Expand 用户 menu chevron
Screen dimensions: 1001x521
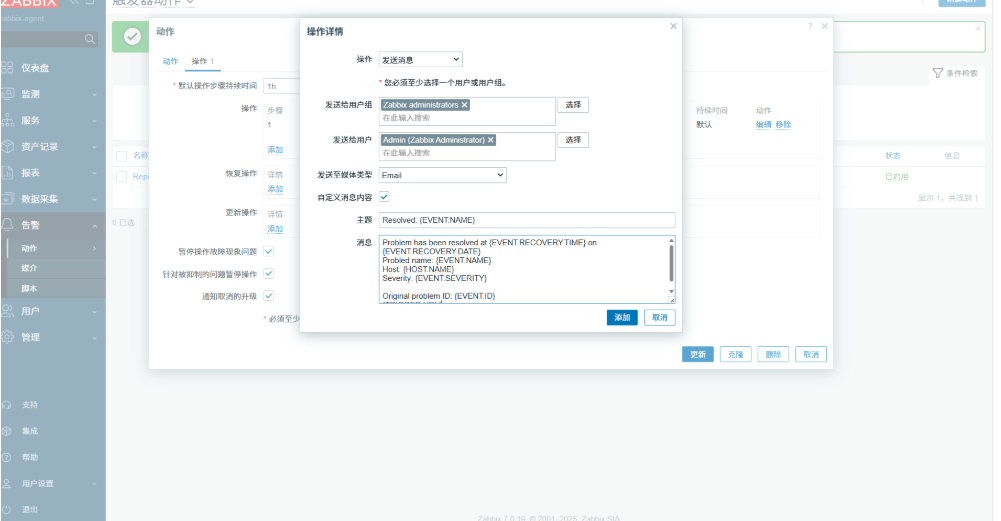[x=94, y=312]
